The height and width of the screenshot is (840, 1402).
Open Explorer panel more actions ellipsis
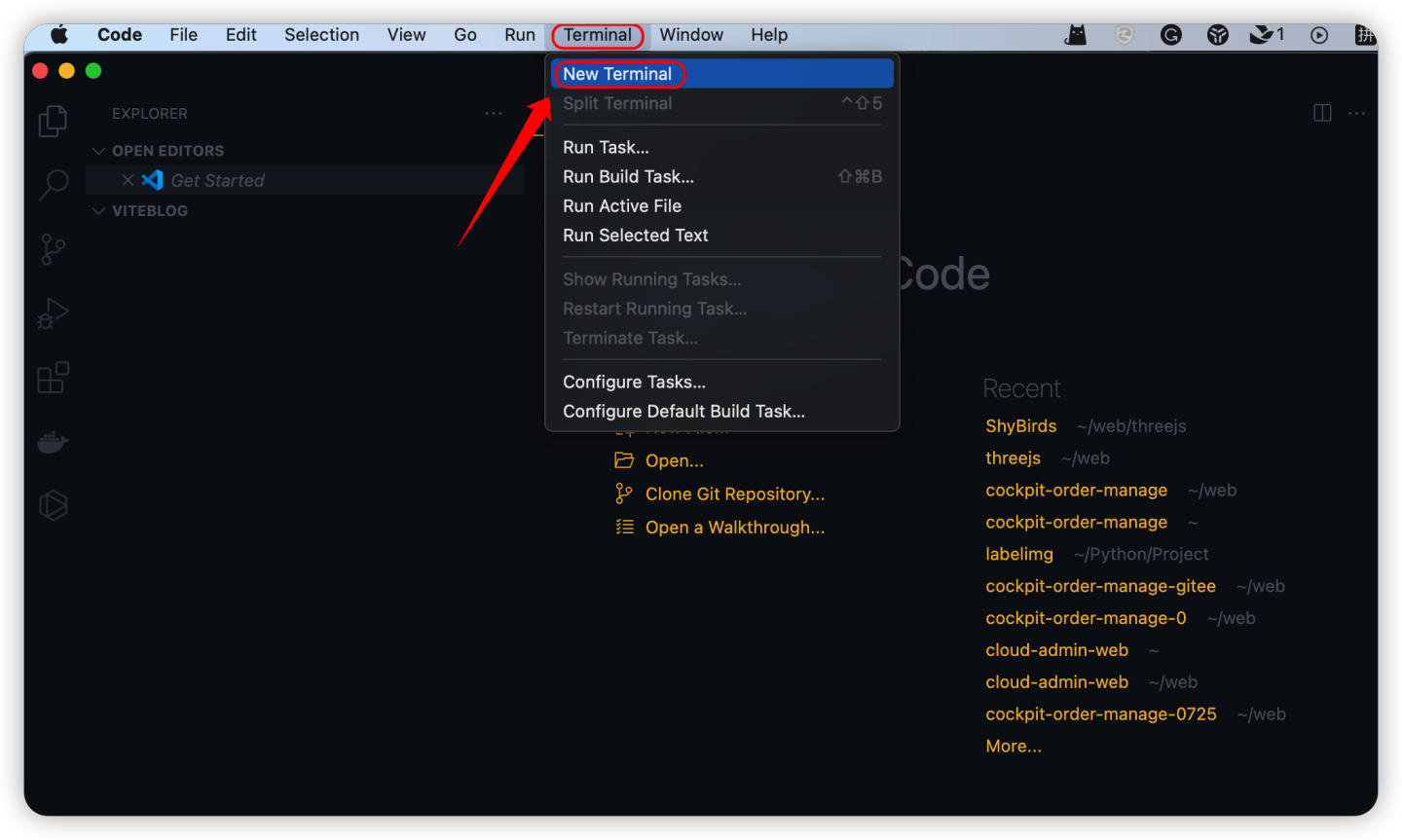(494, 113)
